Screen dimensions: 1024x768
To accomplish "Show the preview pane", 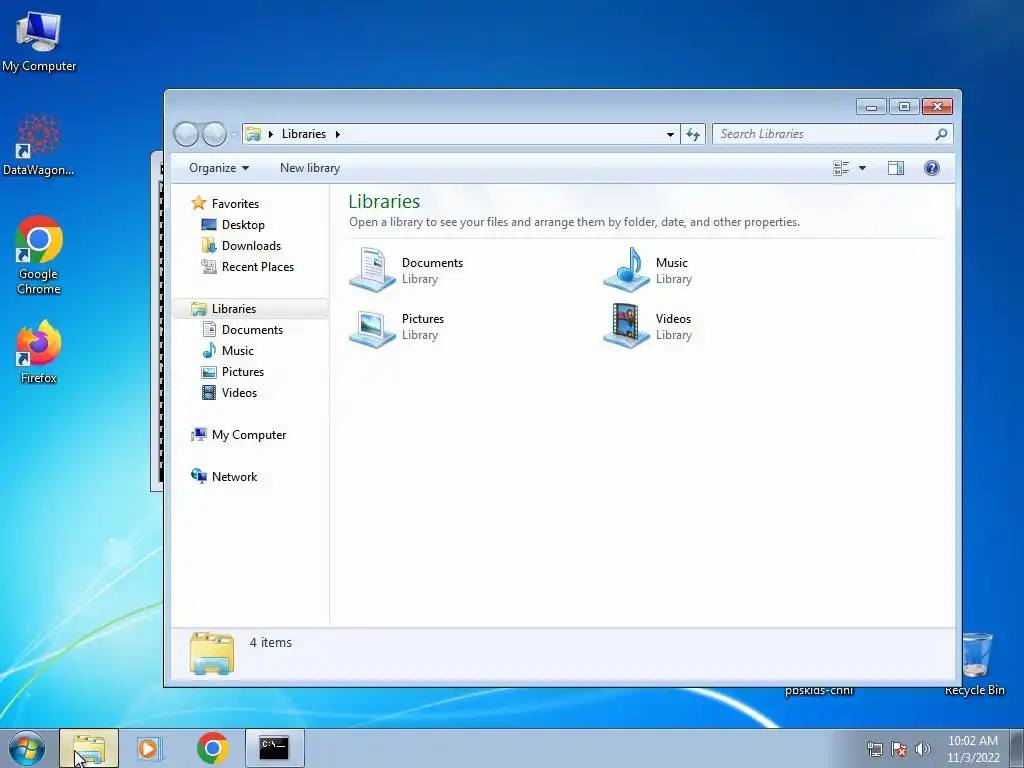I will 896,168.
